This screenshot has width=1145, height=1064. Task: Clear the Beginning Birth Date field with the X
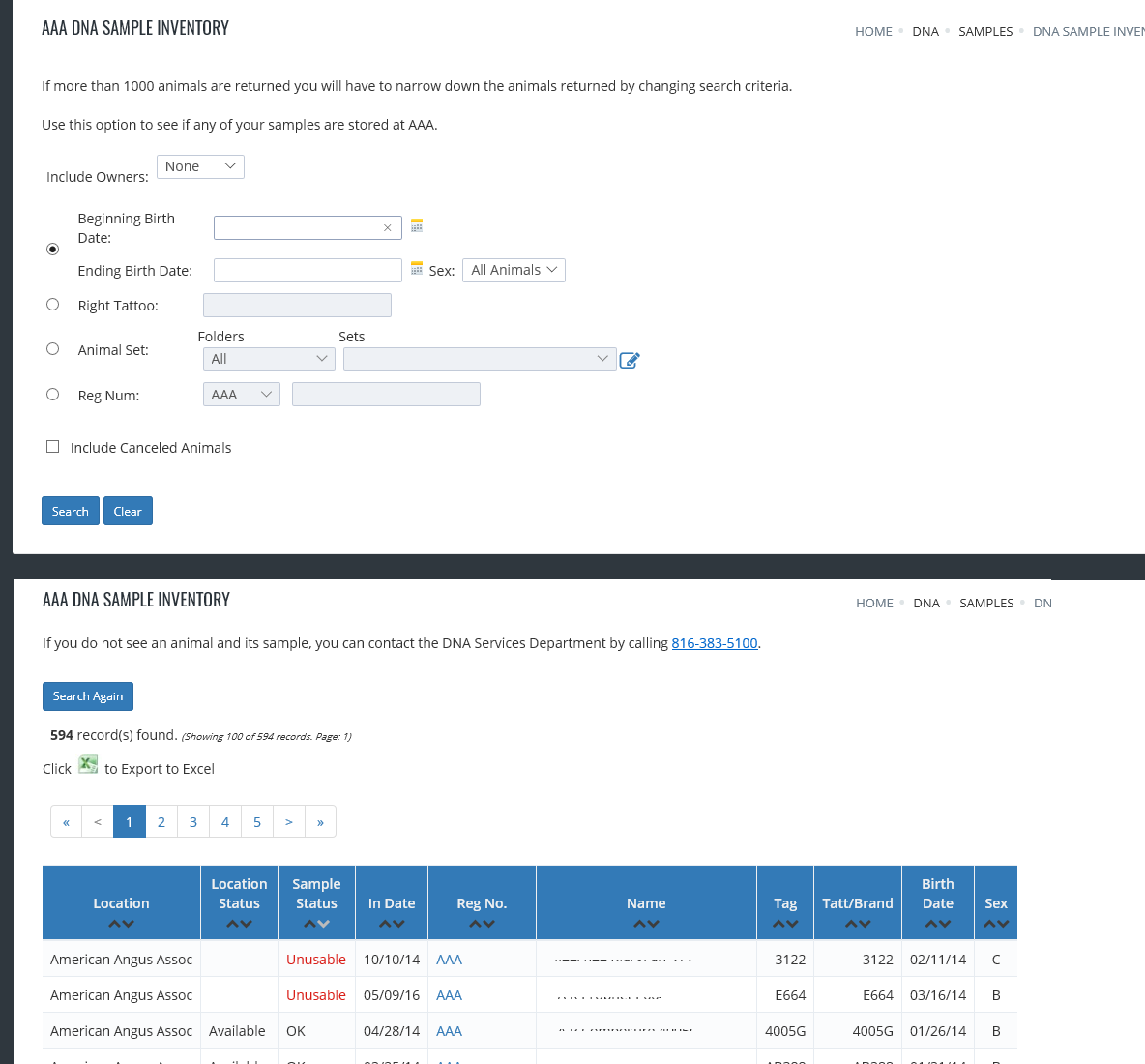coord(387,228)
